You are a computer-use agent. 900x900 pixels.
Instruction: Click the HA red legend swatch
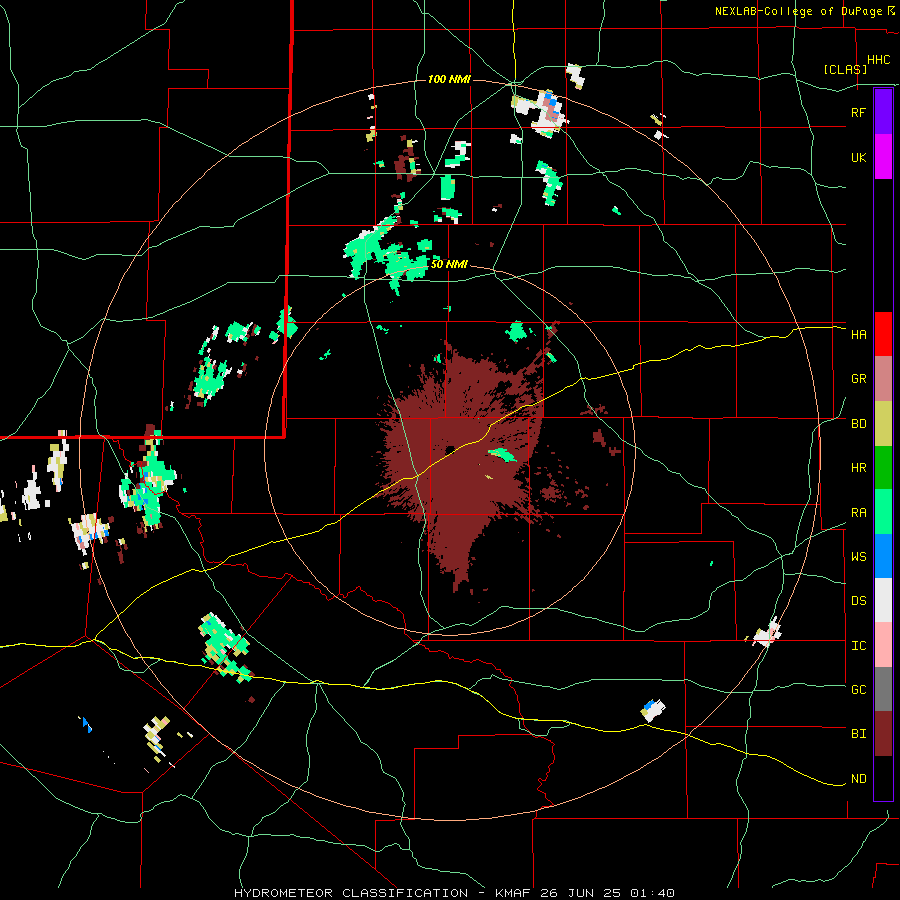coord(883,334)
